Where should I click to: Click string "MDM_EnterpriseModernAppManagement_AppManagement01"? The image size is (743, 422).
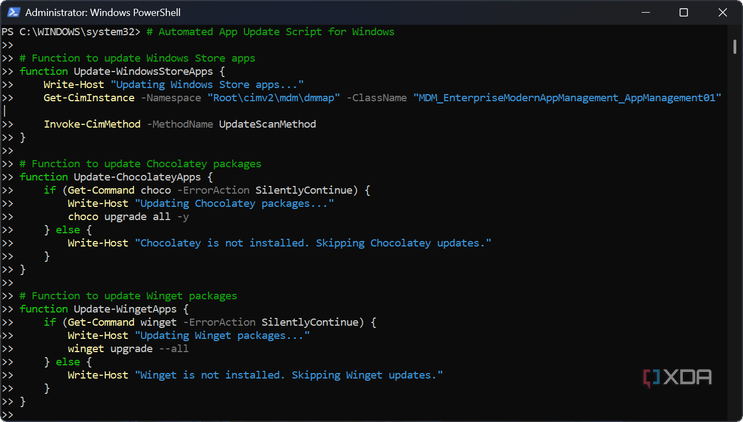pyautogui.click(x=567, y=98)
